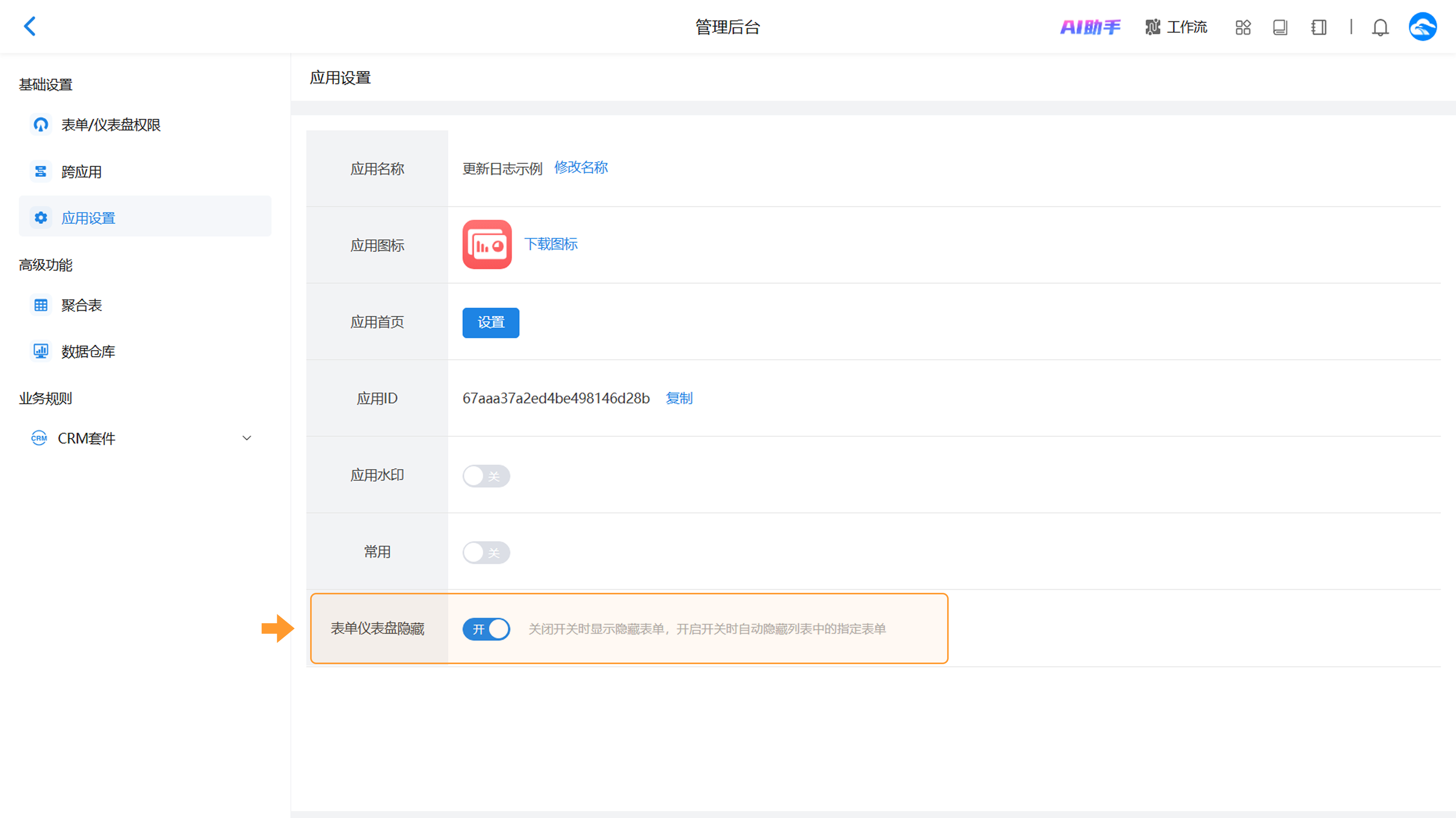Click the 修改名称 link
The image size is (1456, 818).
[x=581, y=167]
